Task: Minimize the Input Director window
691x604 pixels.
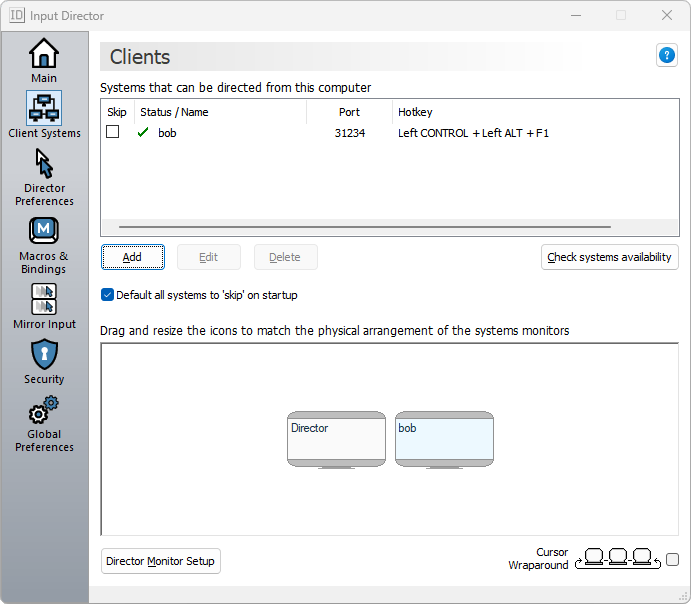Action: tap(576, 15)
